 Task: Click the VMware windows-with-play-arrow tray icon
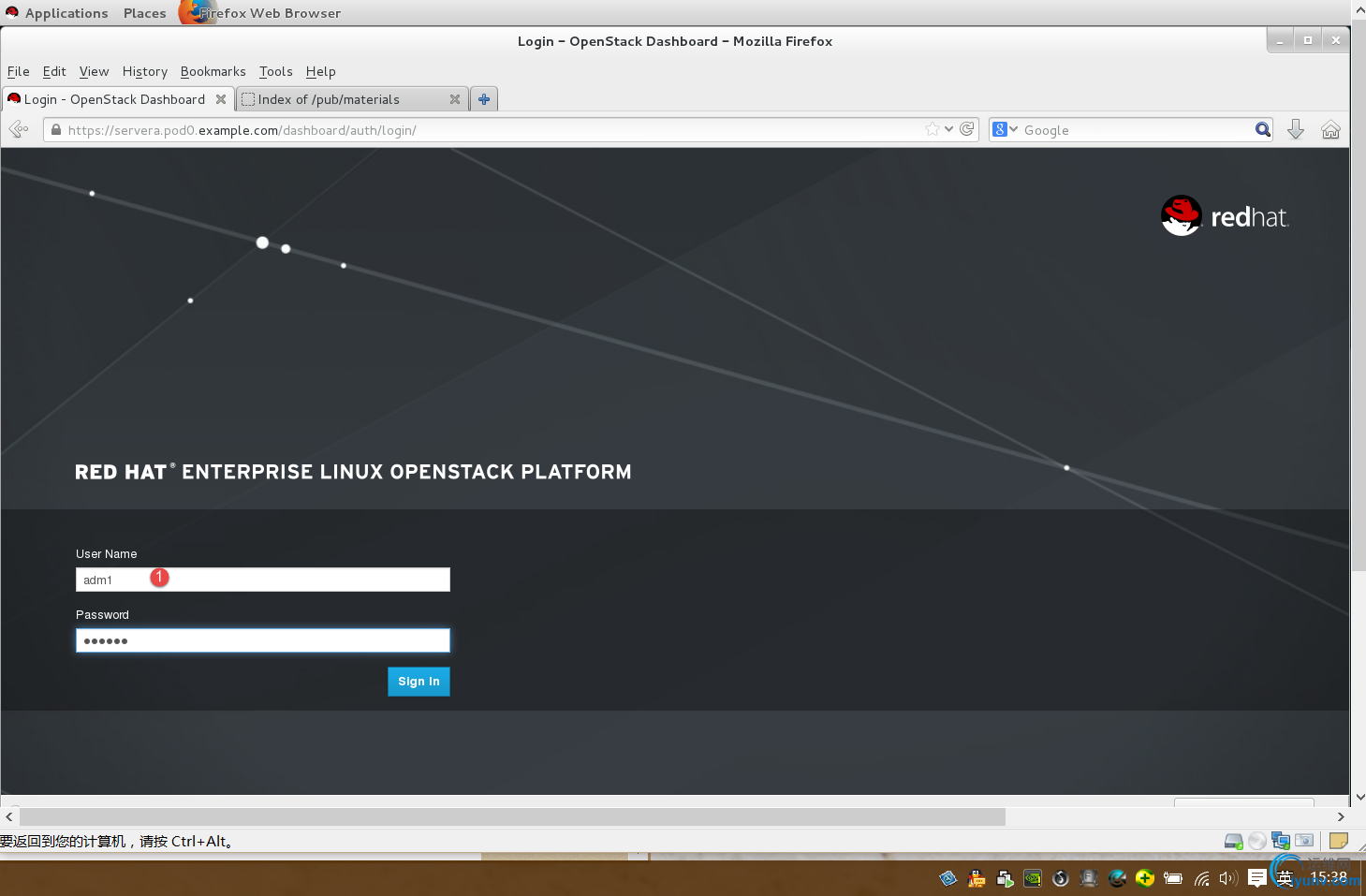tap(1005, 878)
